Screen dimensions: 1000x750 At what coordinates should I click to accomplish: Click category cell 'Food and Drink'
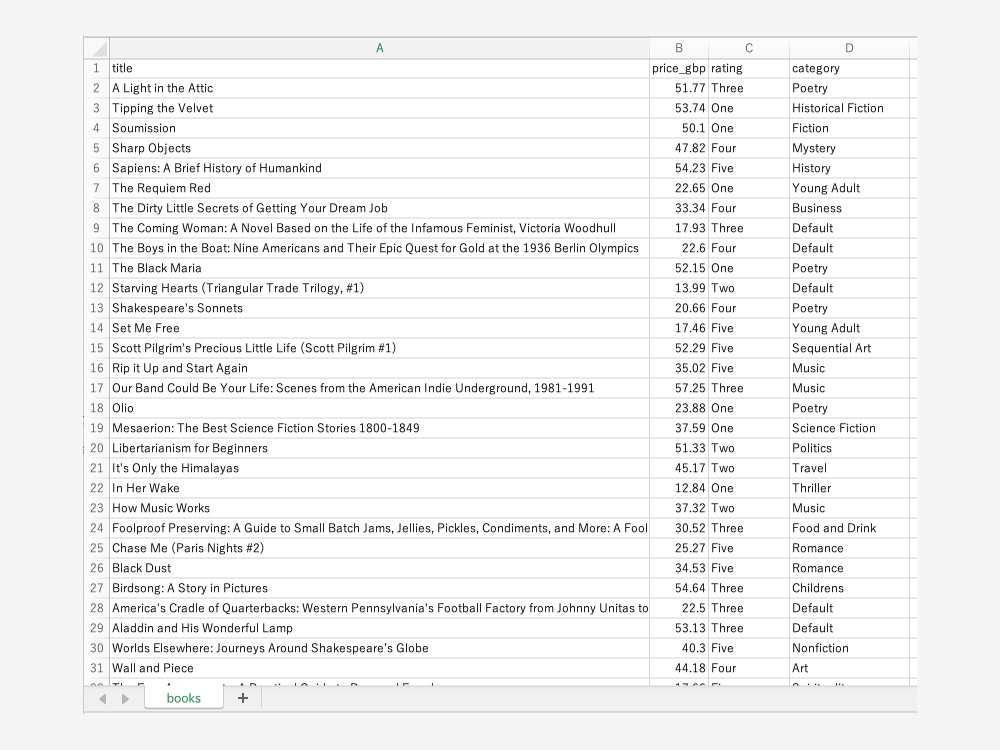[x=849, y=528]
